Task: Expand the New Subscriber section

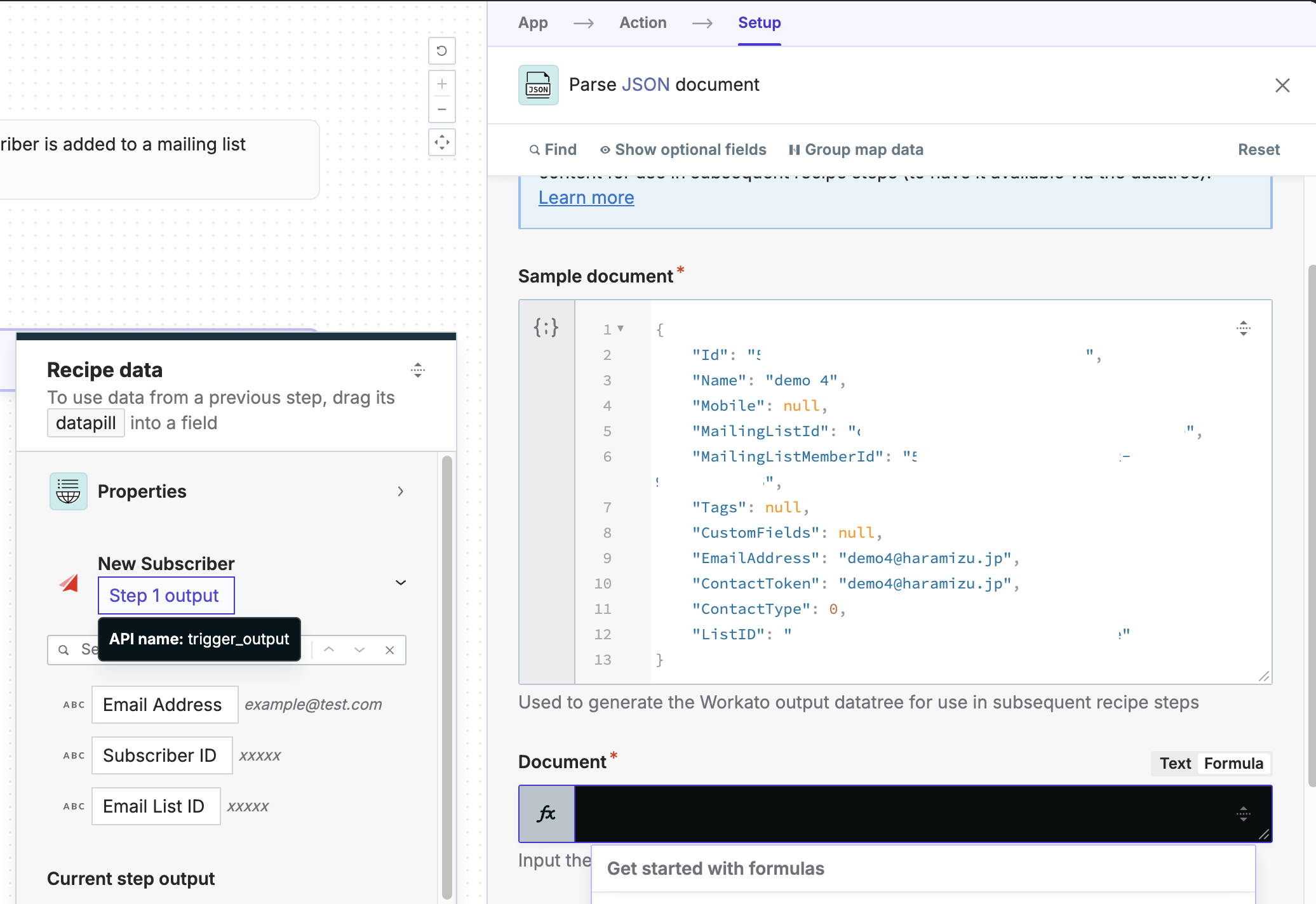Action: click(x=401, y=583)
